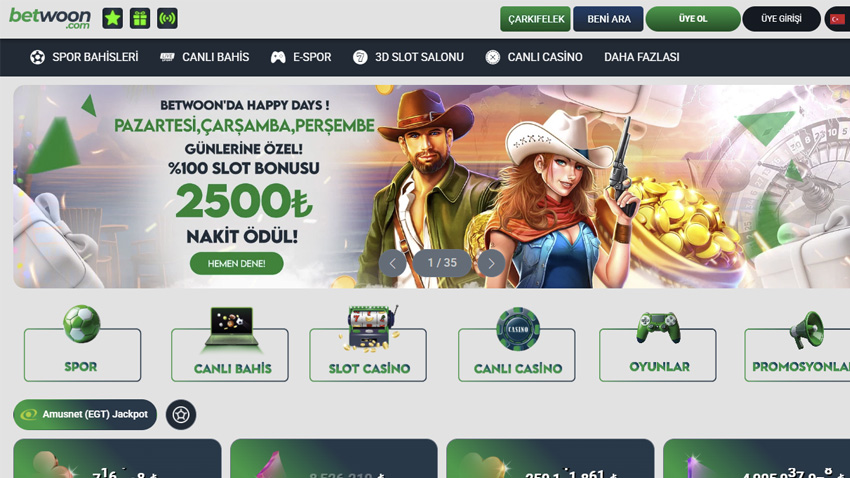Open SPOR BAHİSLERİ in navigation bar

[x=84, y=57]
